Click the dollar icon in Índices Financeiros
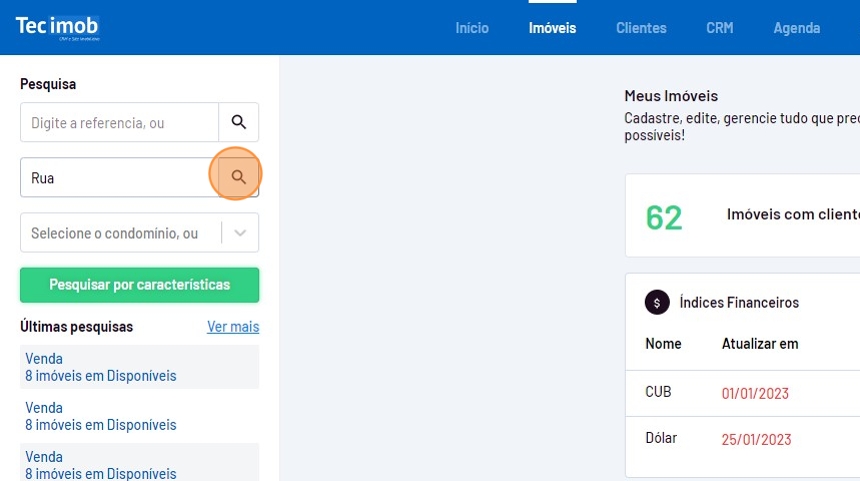The height and width of the screenshot is (481, 860). tap(657, 302)
